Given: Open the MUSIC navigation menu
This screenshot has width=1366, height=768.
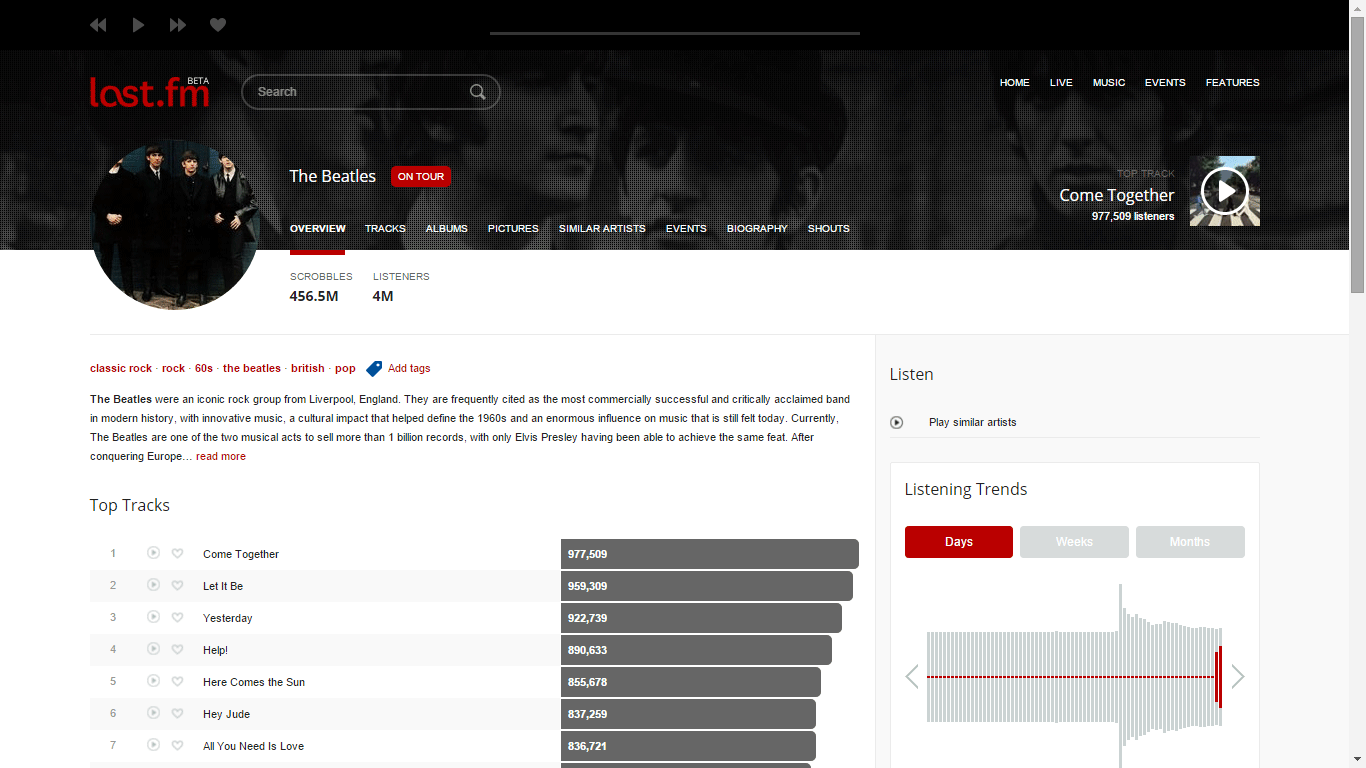Looking at the screenshot, I should click(x=1109, y=82).
